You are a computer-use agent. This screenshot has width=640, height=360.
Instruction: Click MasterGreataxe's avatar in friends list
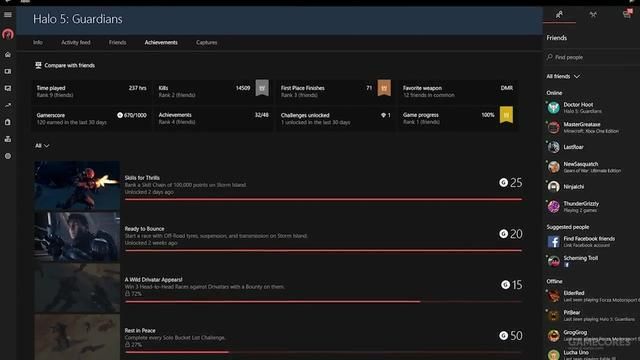pos(553,127)
